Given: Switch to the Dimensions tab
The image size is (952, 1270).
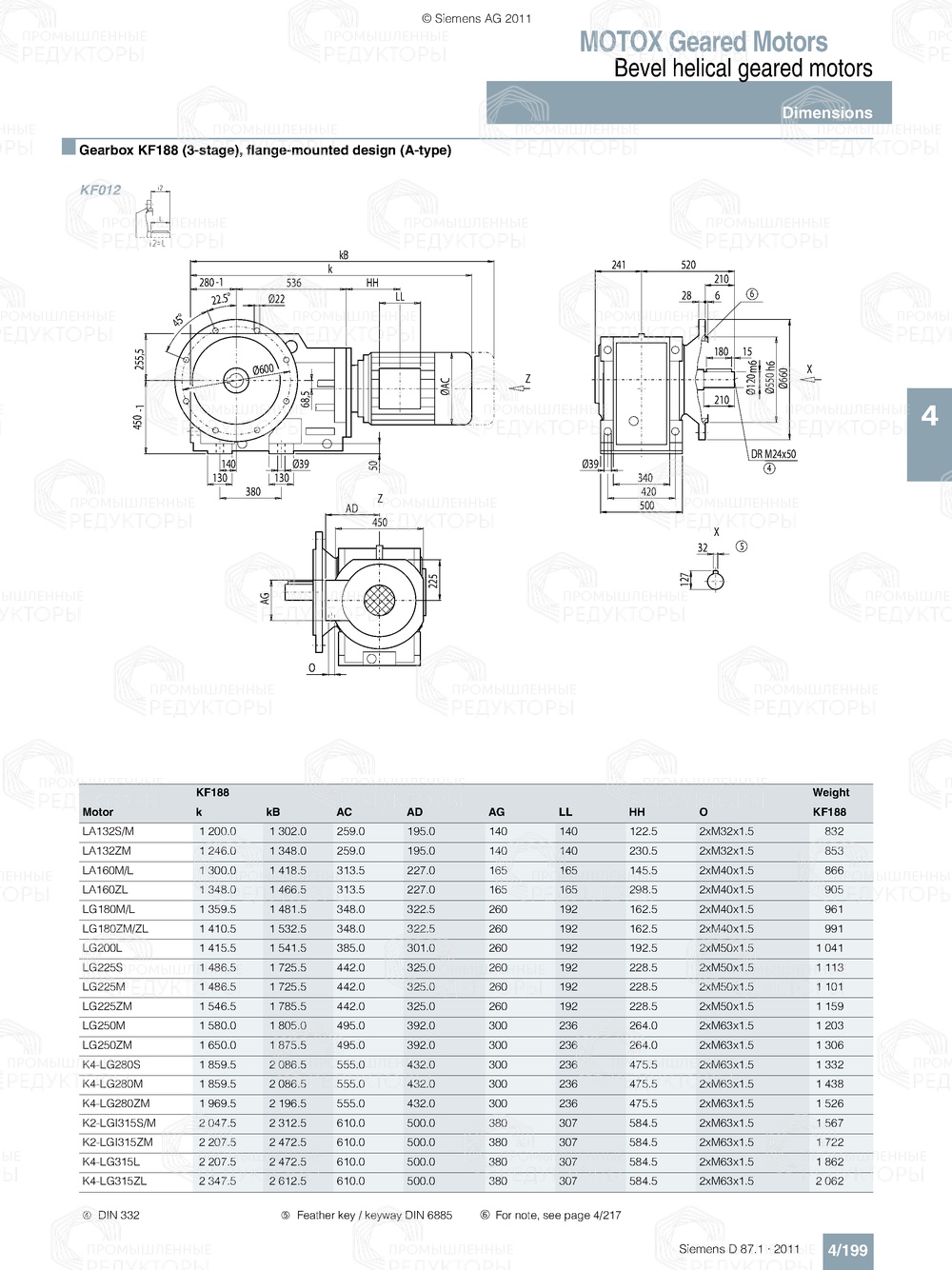Looking at the screenshot, I should 826,111.
